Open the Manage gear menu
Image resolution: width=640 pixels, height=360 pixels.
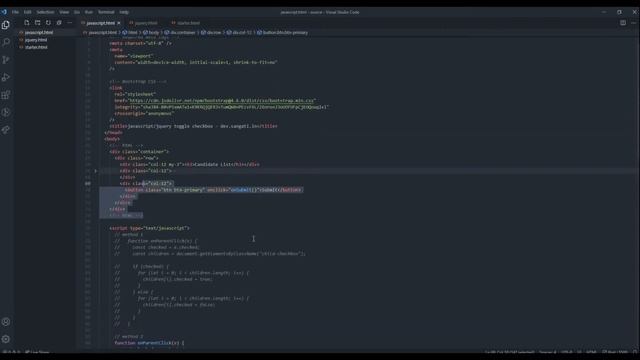pos(6,339)
